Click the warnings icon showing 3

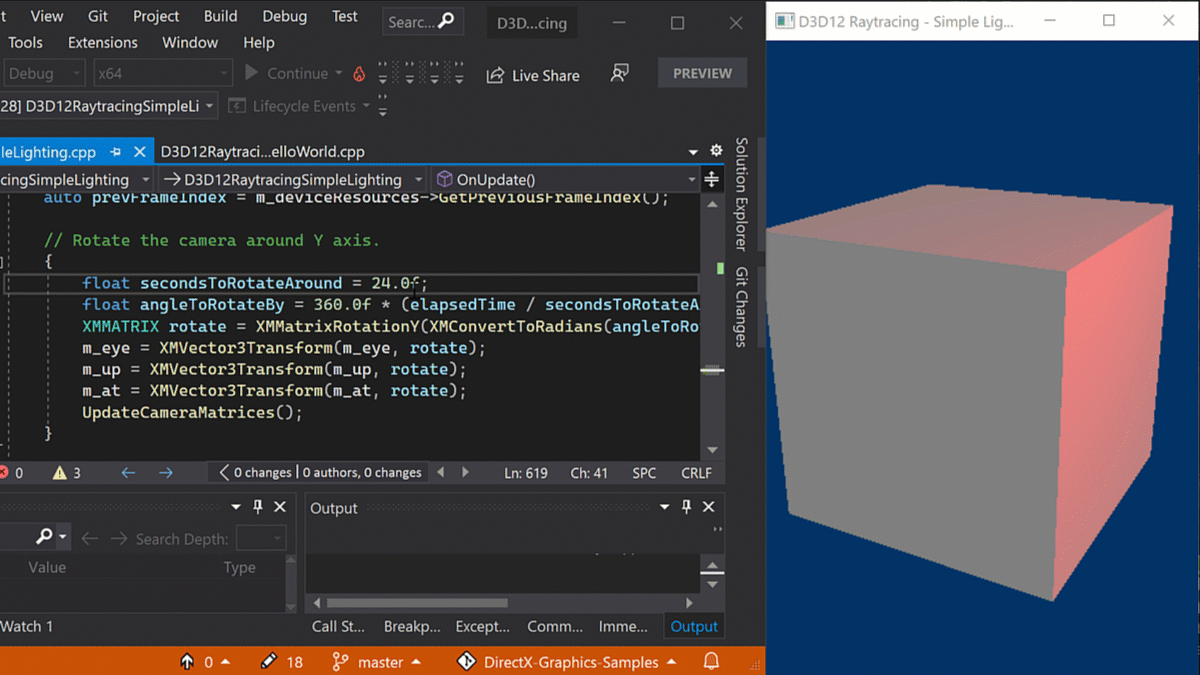point(60,473)
